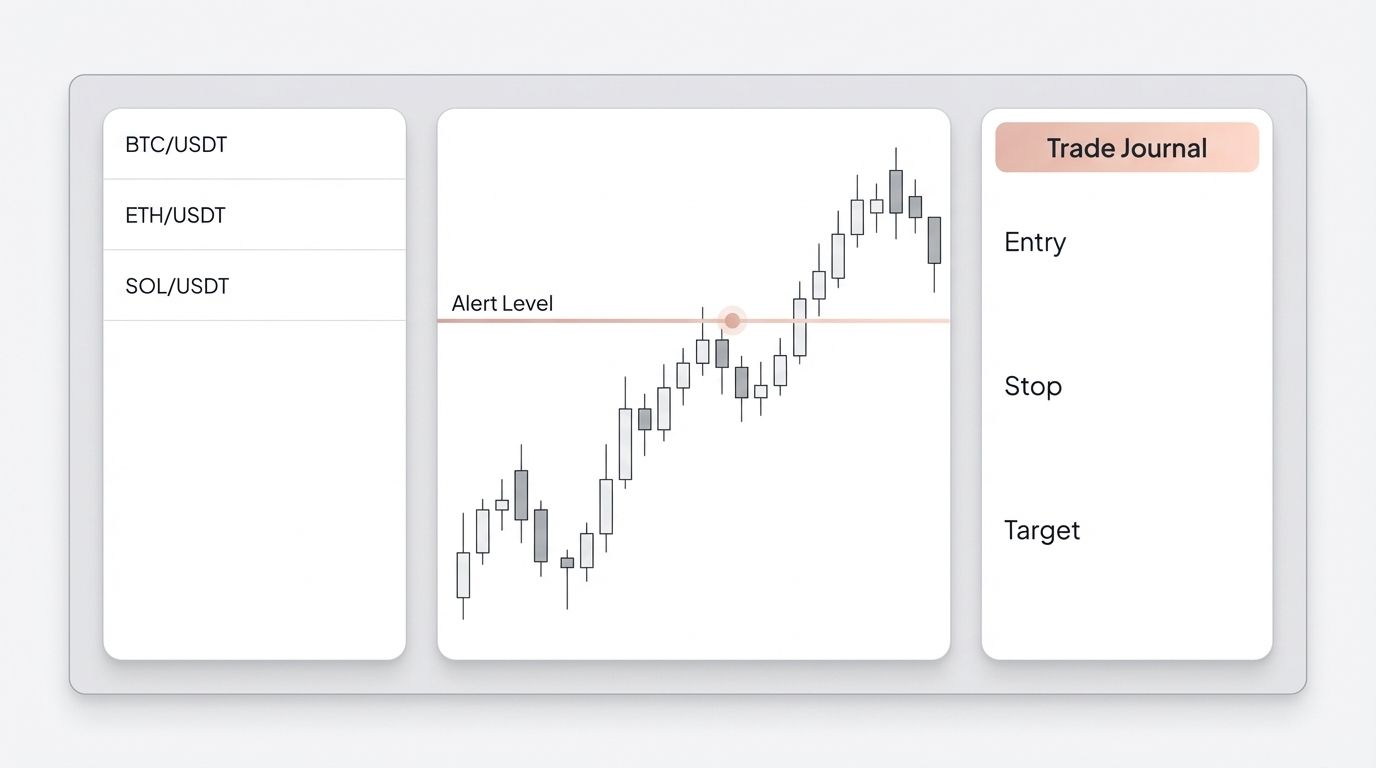This screenshot has height=768, width=1376.
Task: Select the BTC/USDT pair in the watchlist
Action: tap(176, 144)
